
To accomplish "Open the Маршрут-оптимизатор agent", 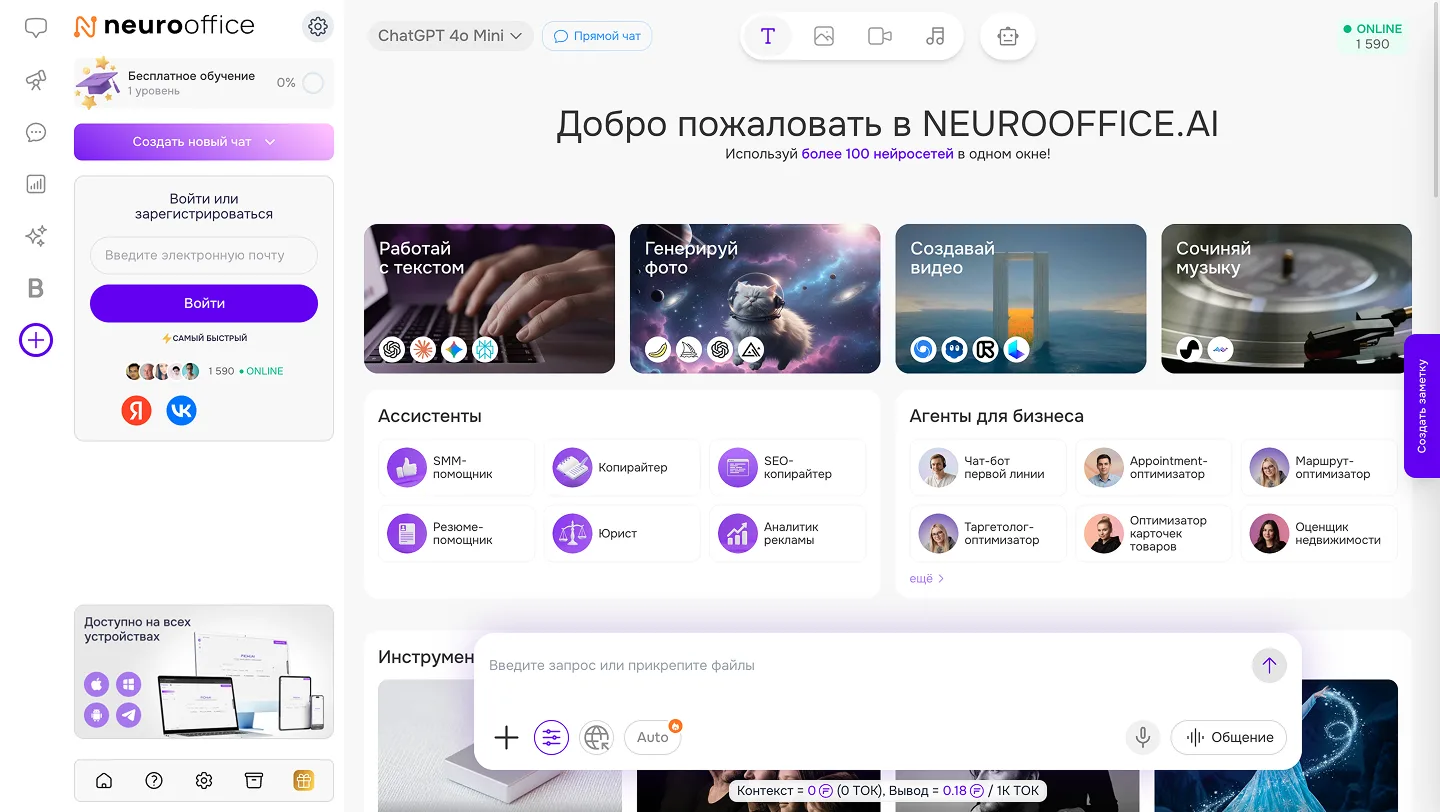I will click(1319, 467).
